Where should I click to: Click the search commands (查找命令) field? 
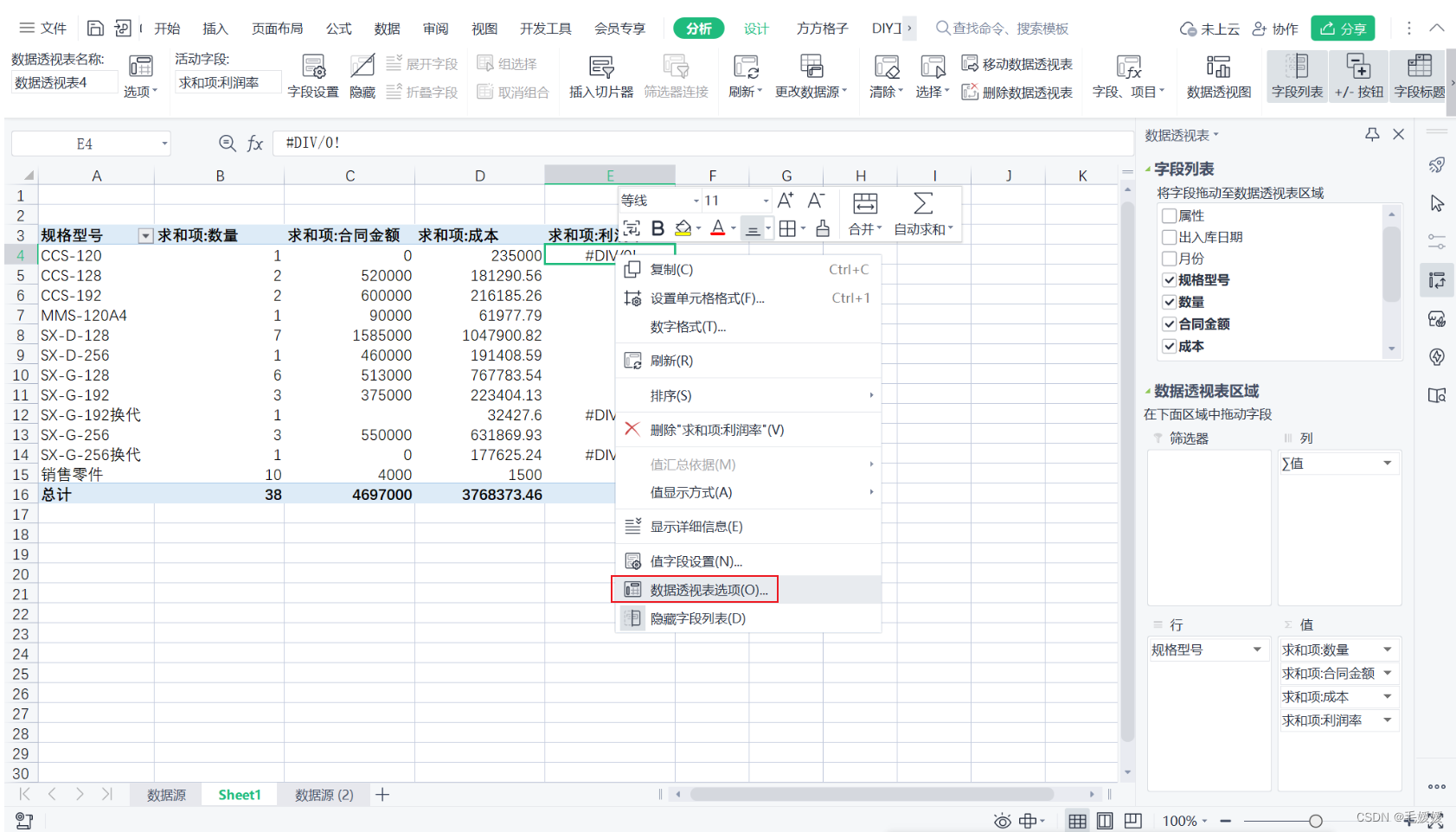click(x=1004, y=29)
